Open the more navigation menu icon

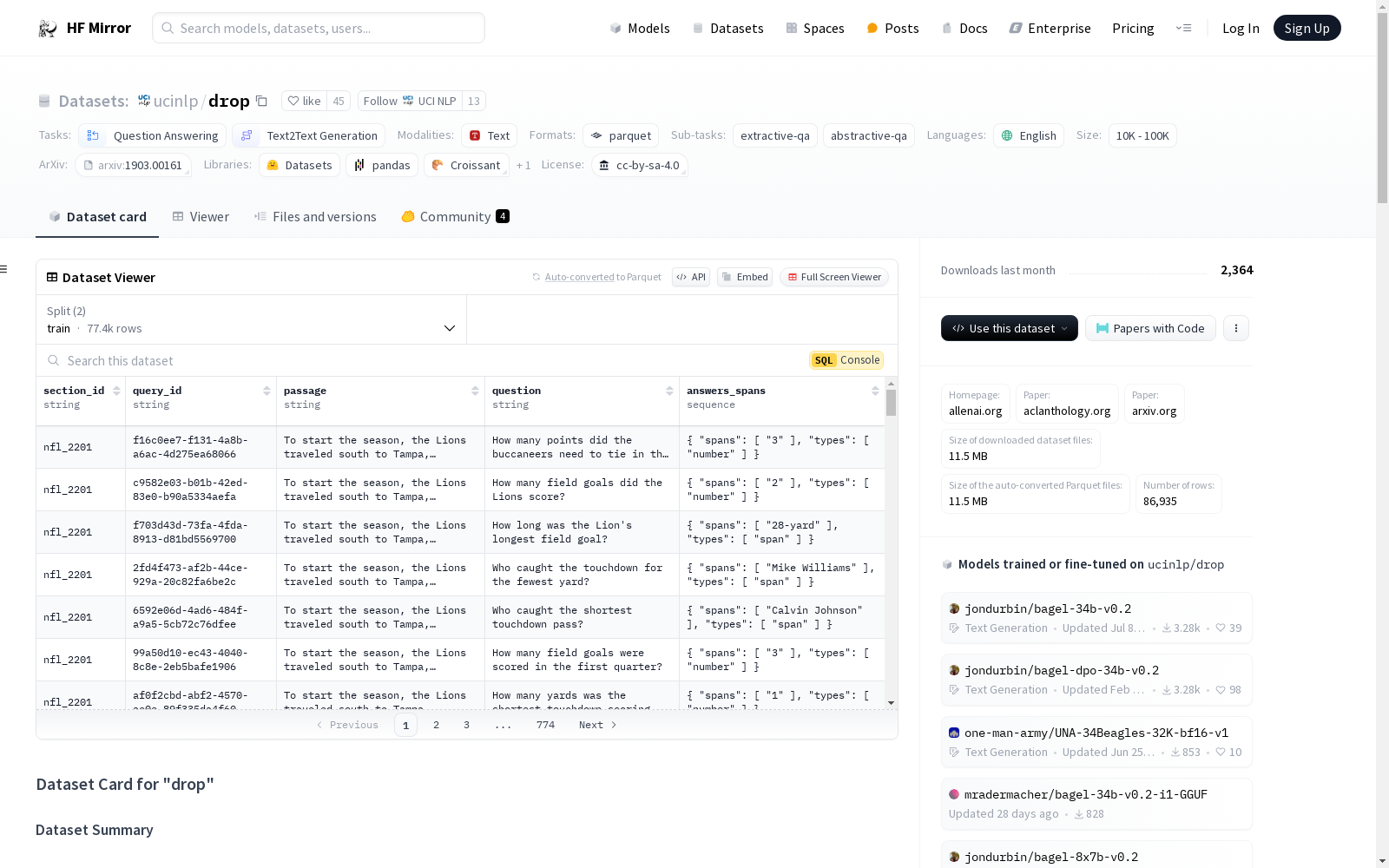pyautogui.click(x=1183, y=28)
